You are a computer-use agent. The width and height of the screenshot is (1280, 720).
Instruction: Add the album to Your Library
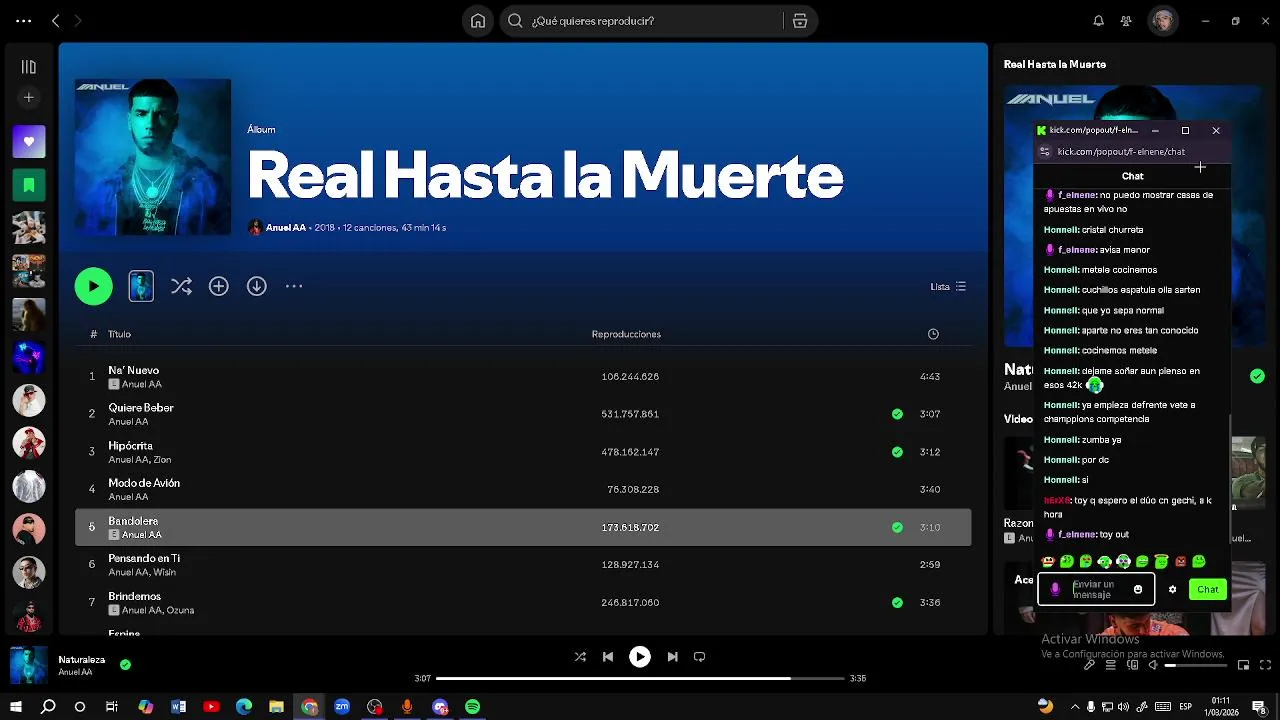click(219, 286)
